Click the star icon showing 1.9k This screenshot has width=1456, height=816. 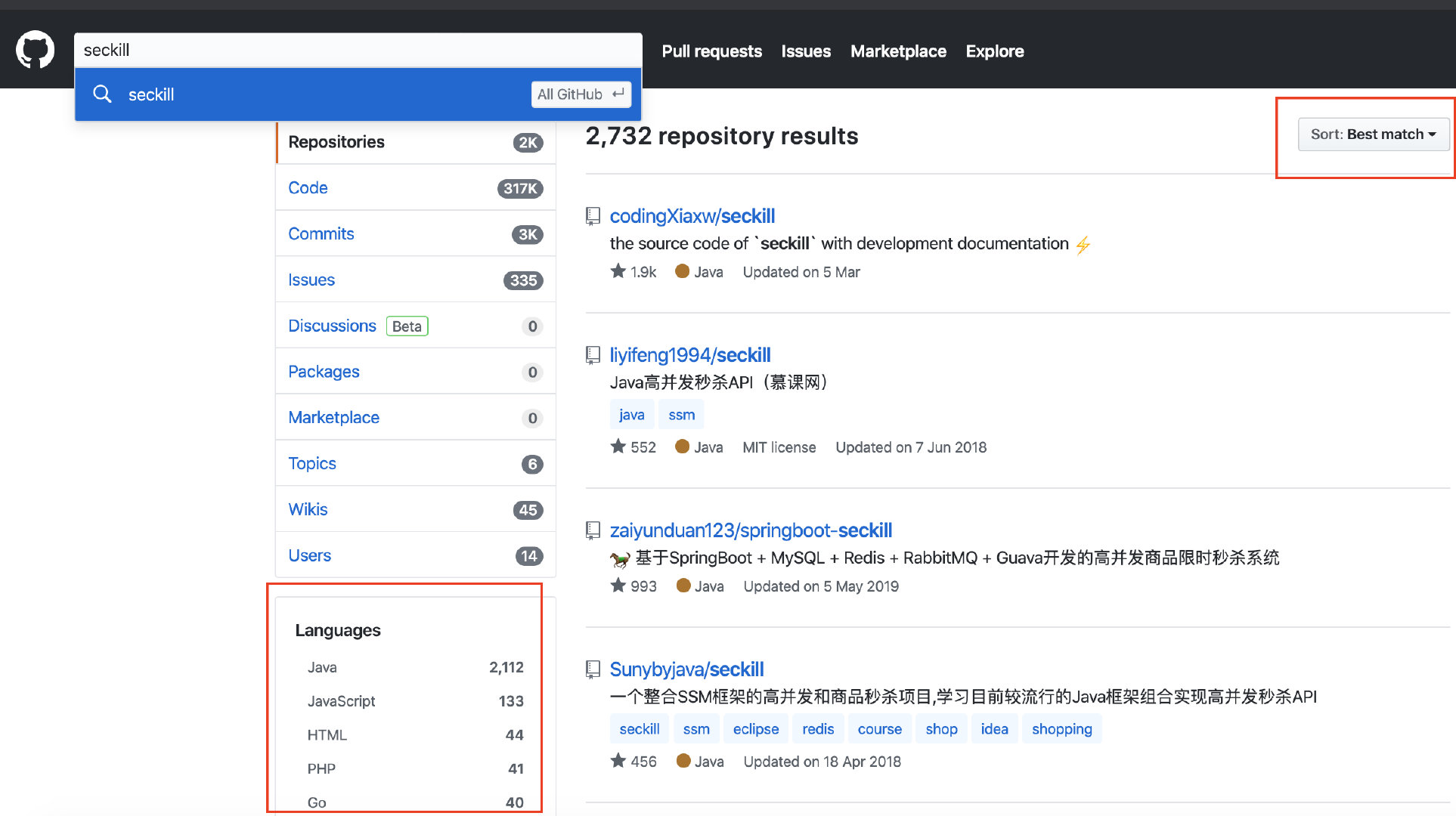pos(618,271)
